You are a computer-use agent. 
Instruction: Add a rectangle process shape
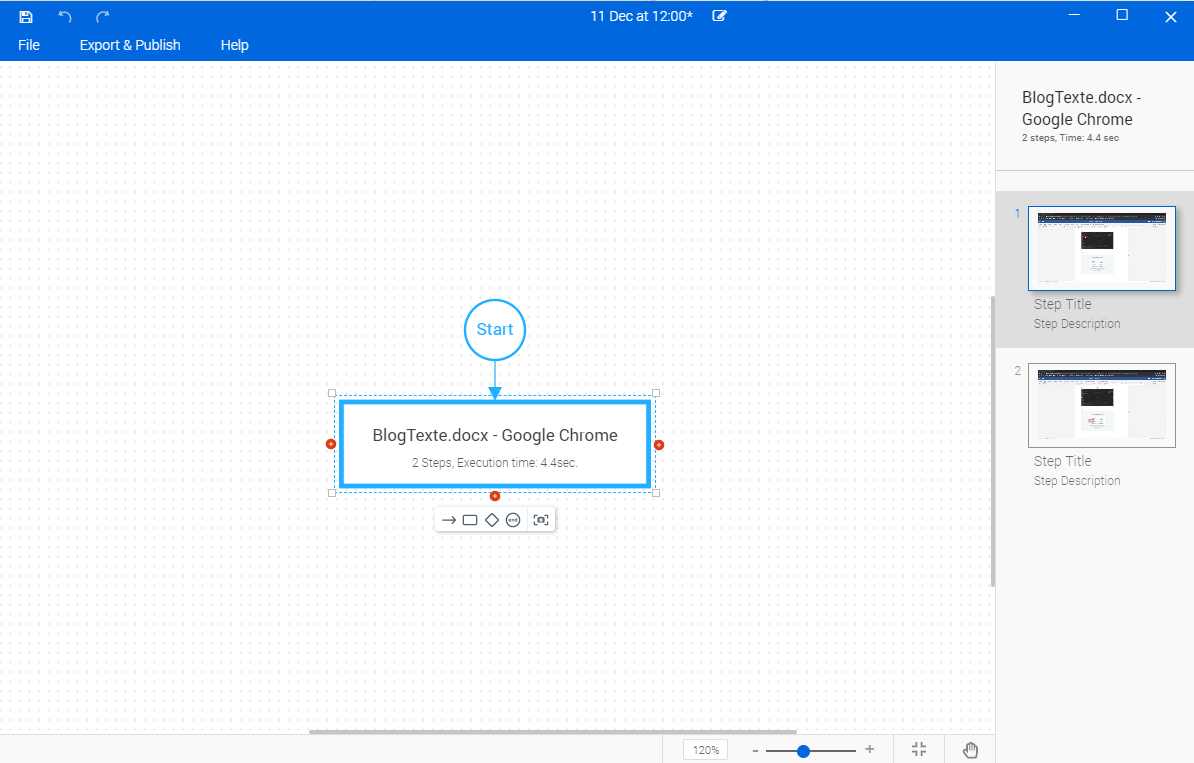coord(470,520)
